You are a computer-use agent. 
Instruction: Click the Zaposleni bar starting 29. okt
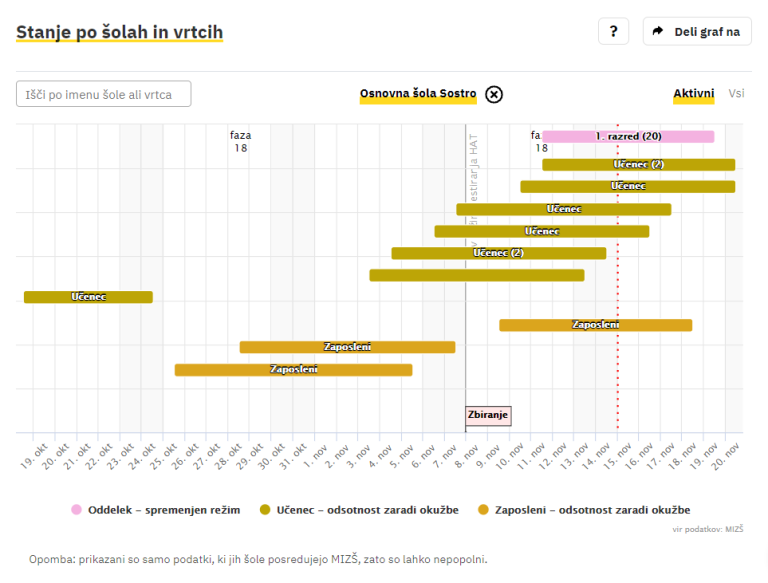point(347,347)
